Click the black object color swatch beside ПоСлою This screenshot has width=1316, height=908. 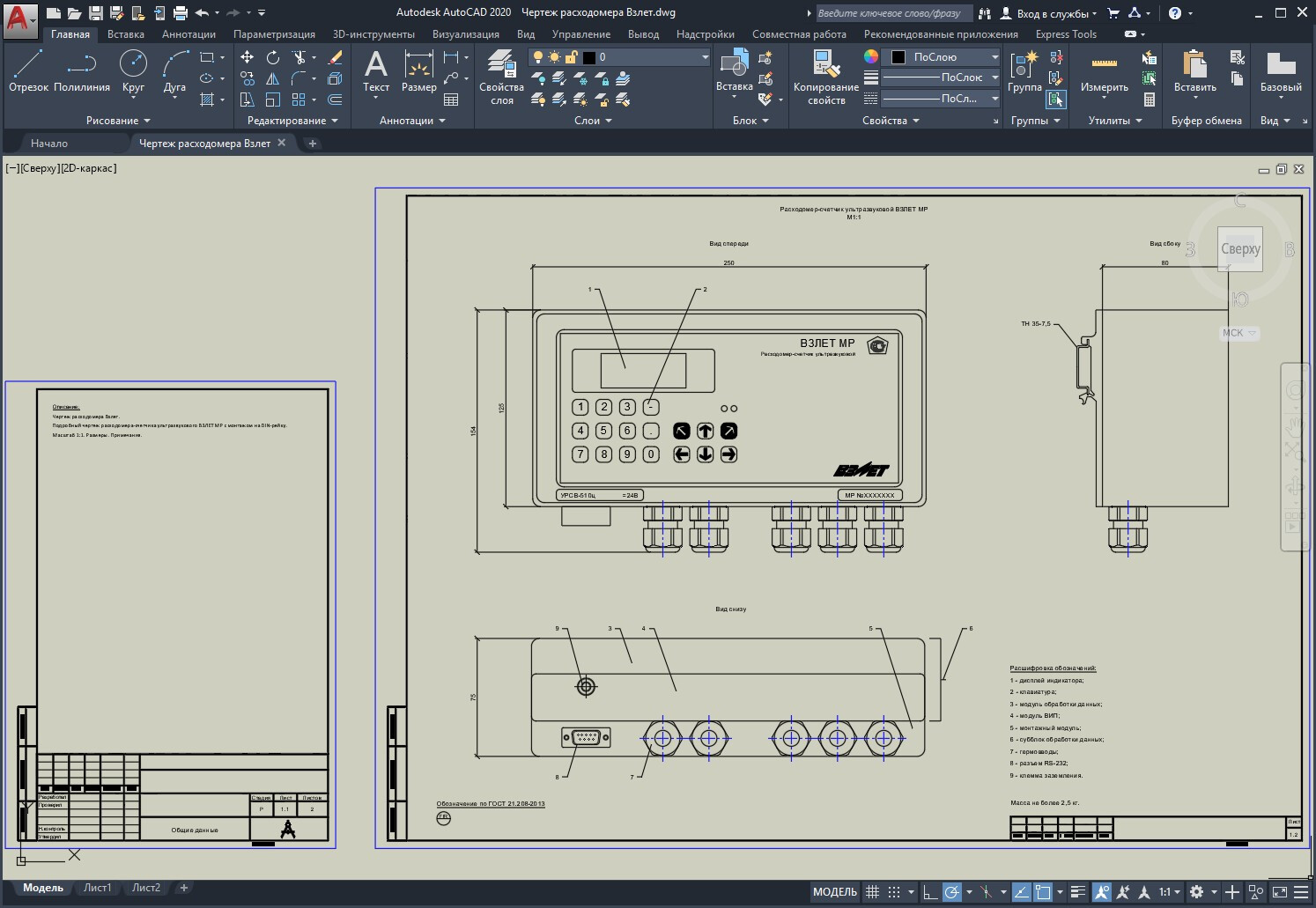tap(898, 57)
